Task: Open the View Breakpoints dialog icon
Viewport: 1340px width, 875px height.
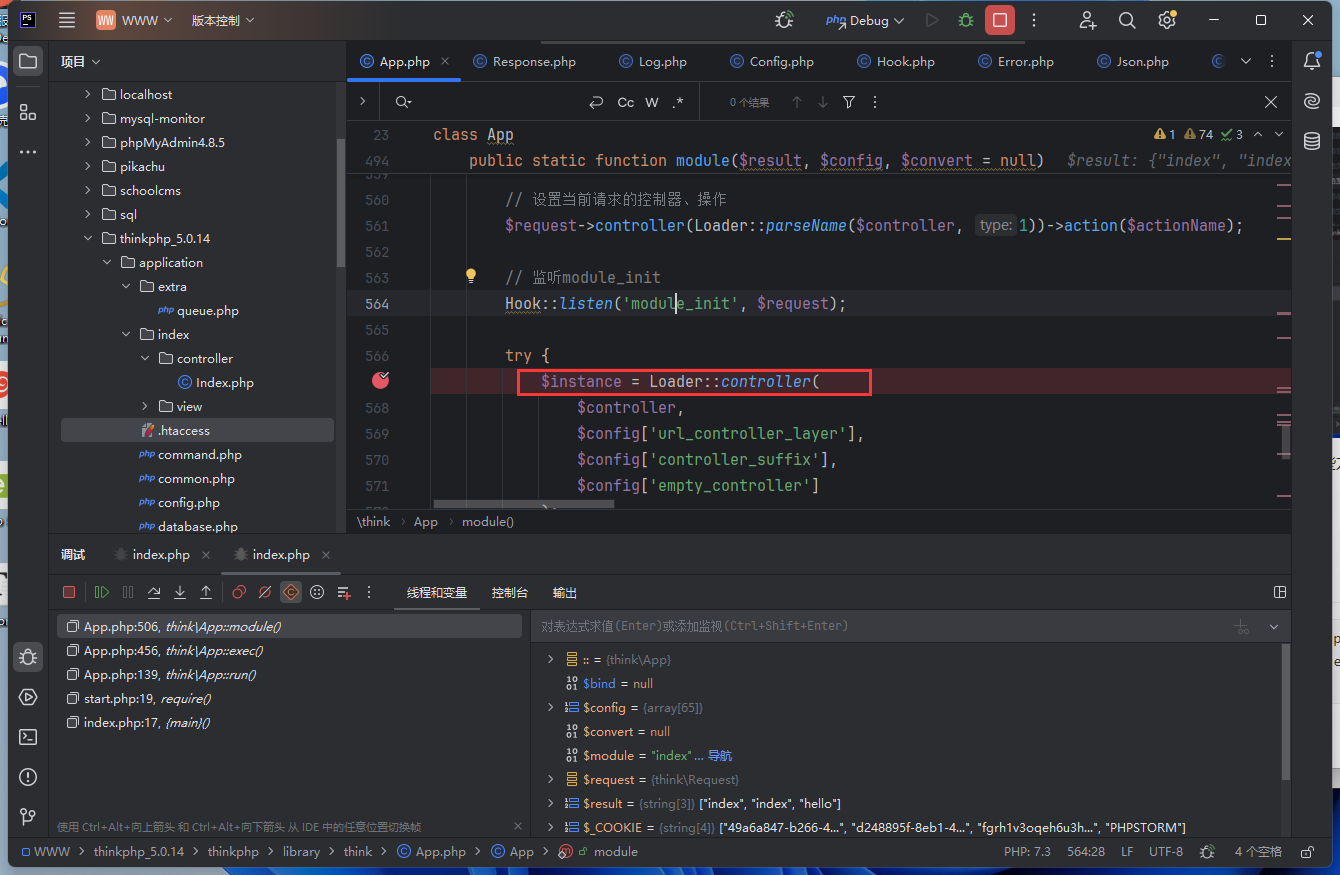Action: [x=239, y=592]
